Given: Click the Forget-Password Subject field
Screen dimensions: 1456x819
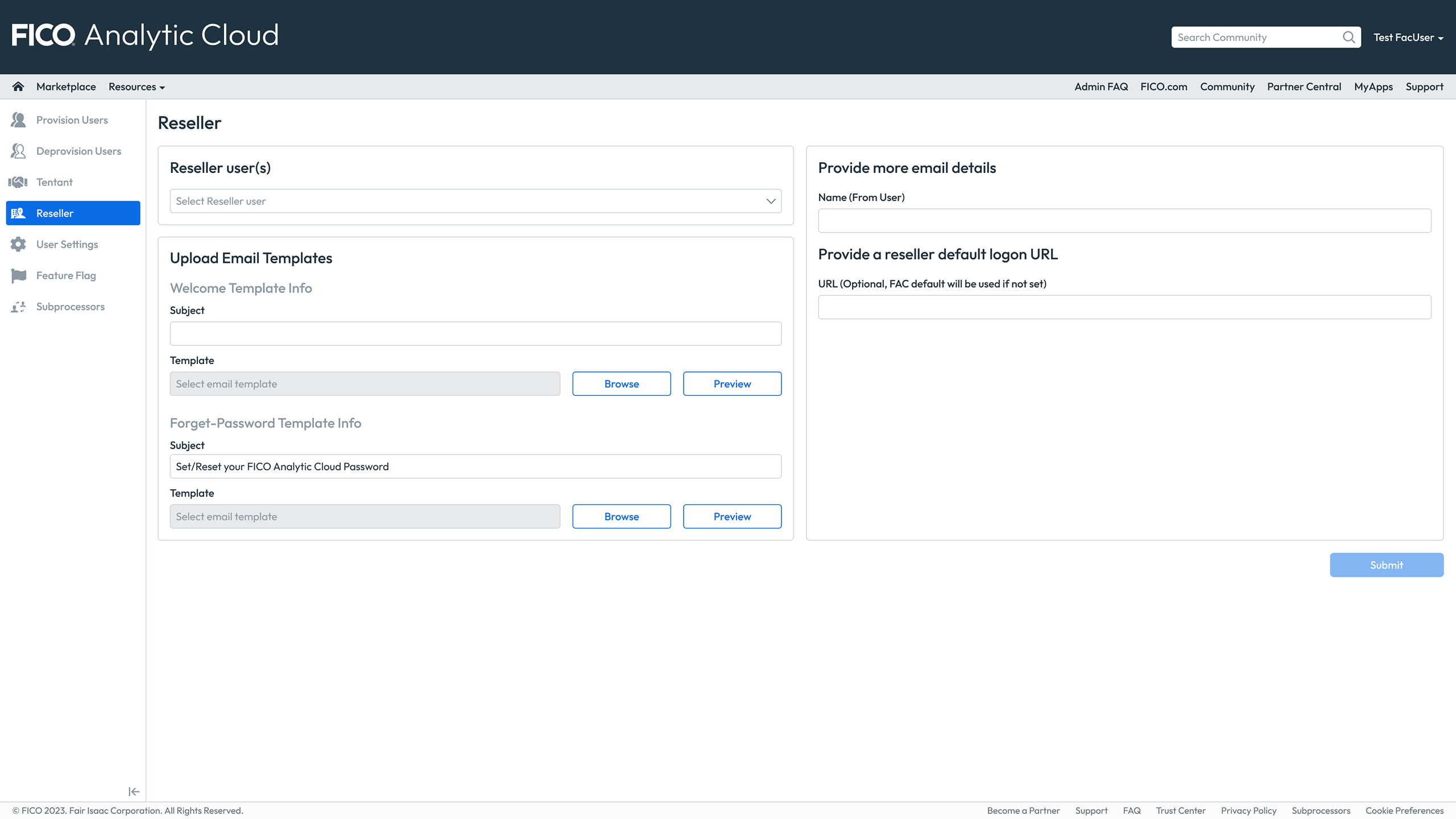Looking at the screenshot, I should point(475,466).
